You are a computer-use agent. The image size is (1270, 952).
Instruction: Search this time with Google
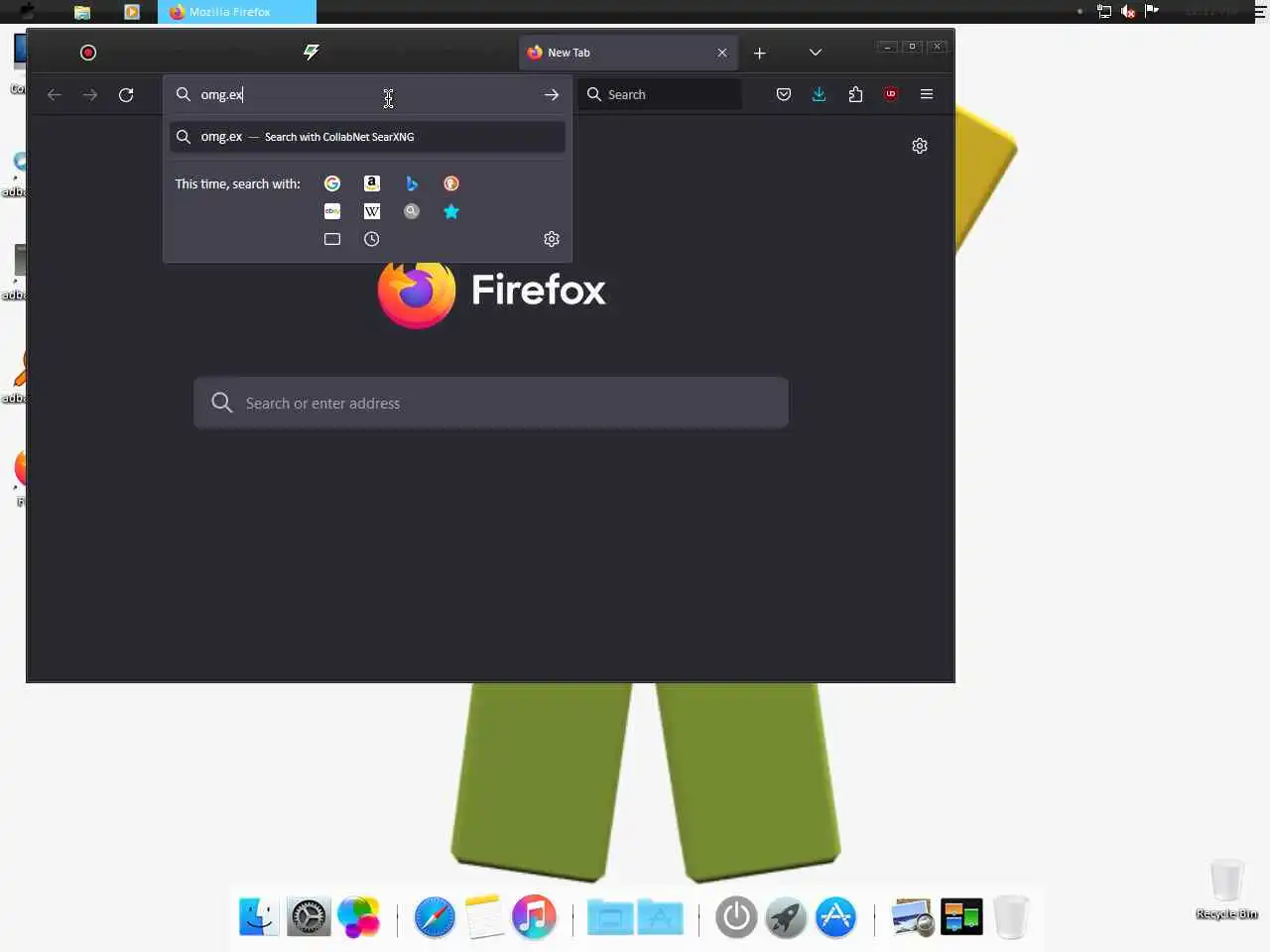(332, 183)
